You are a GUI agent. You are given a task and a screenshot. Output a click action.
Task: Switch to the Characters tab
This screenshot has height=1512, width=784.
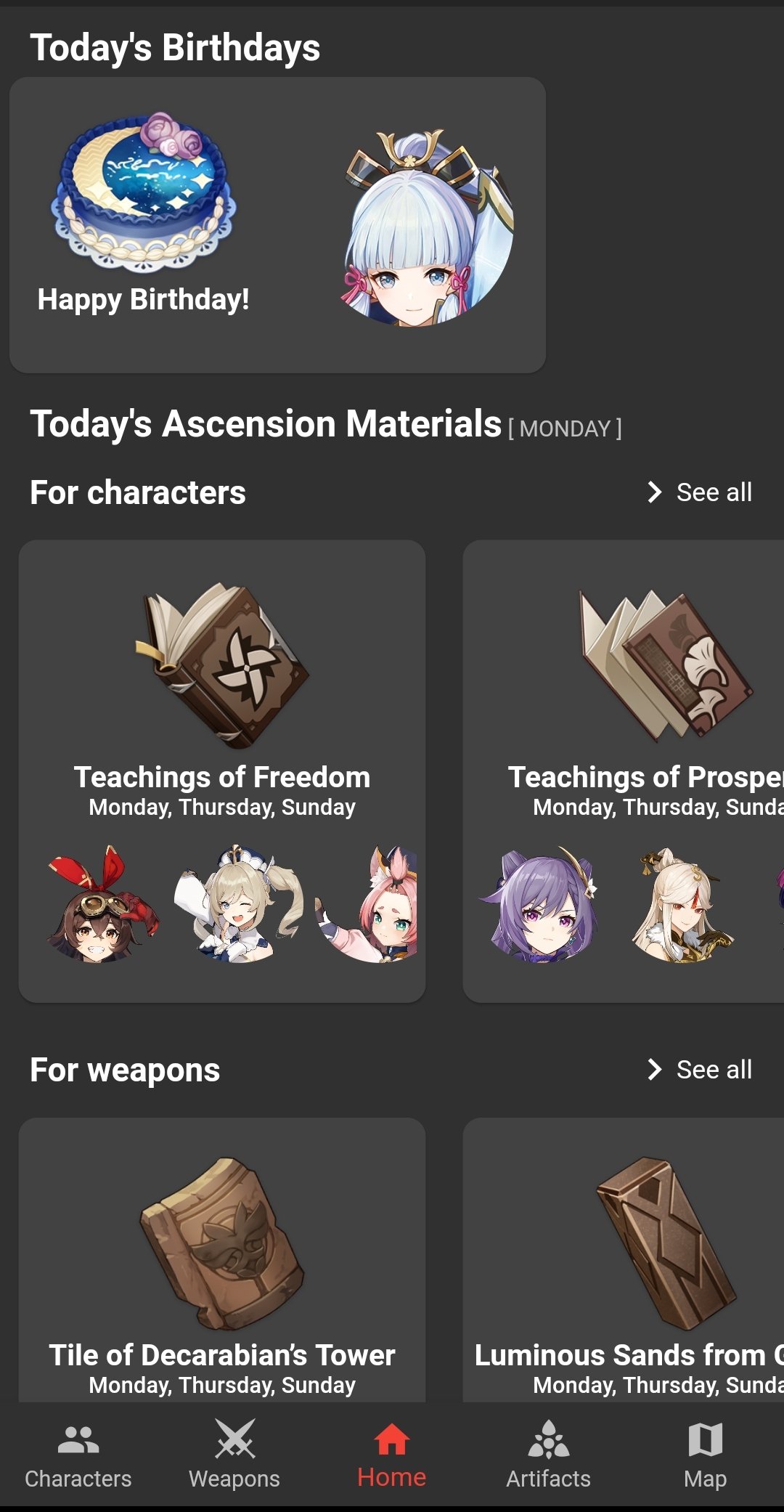pyautogui.click(x=78, y=1456)
